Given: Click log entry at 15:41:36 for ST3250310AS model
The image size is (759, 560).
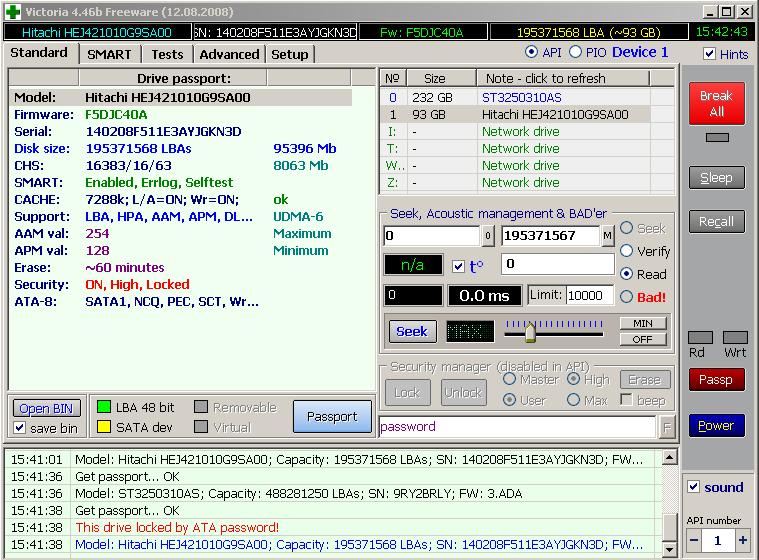Looking at the screenshot, I should click(333, 493).
